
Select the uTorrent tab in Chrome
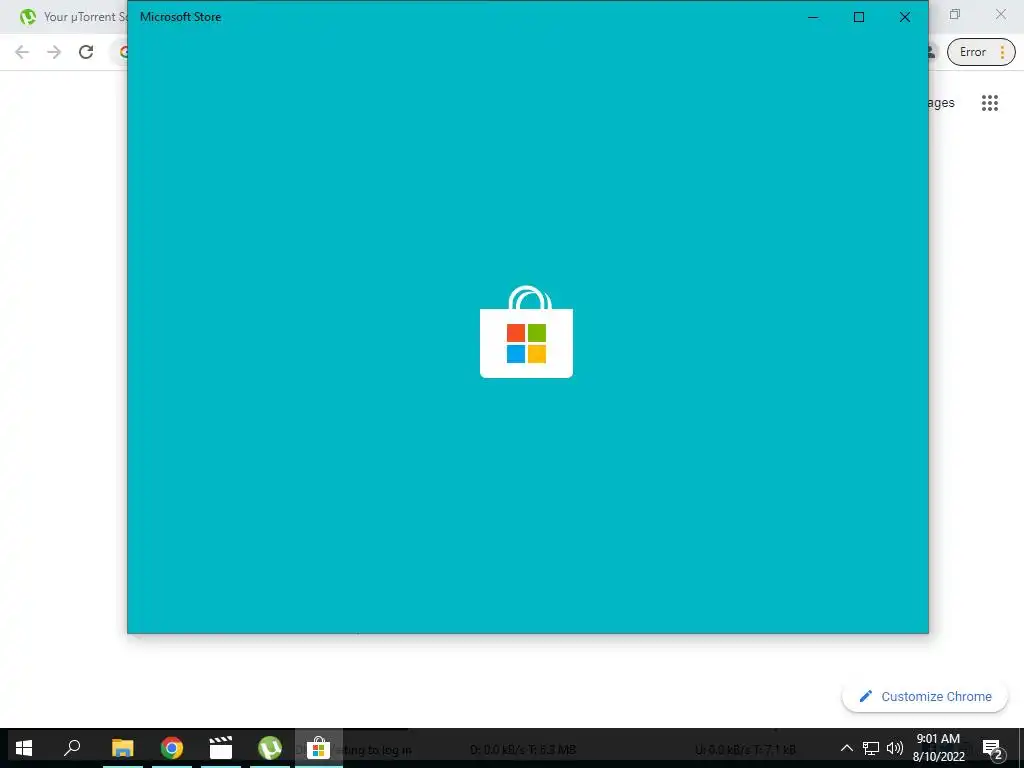(72, 17)
